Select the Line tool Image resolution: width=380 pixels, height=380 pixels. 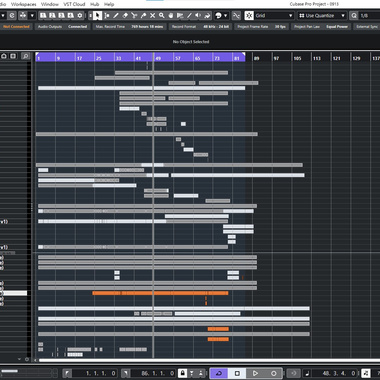189,15
